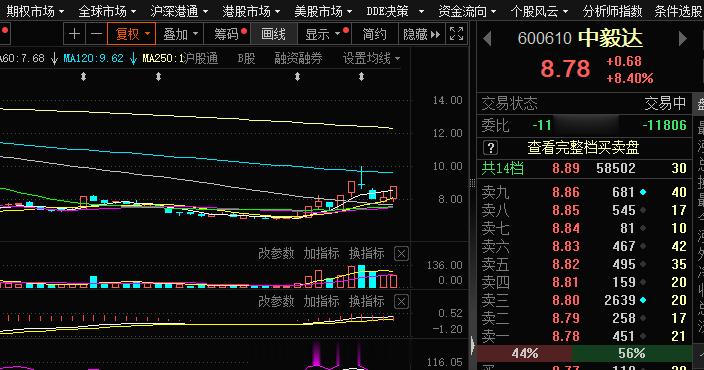This screenshot has height=370, width=704.
Task: Toggle B股 filter
Action: 246,58
